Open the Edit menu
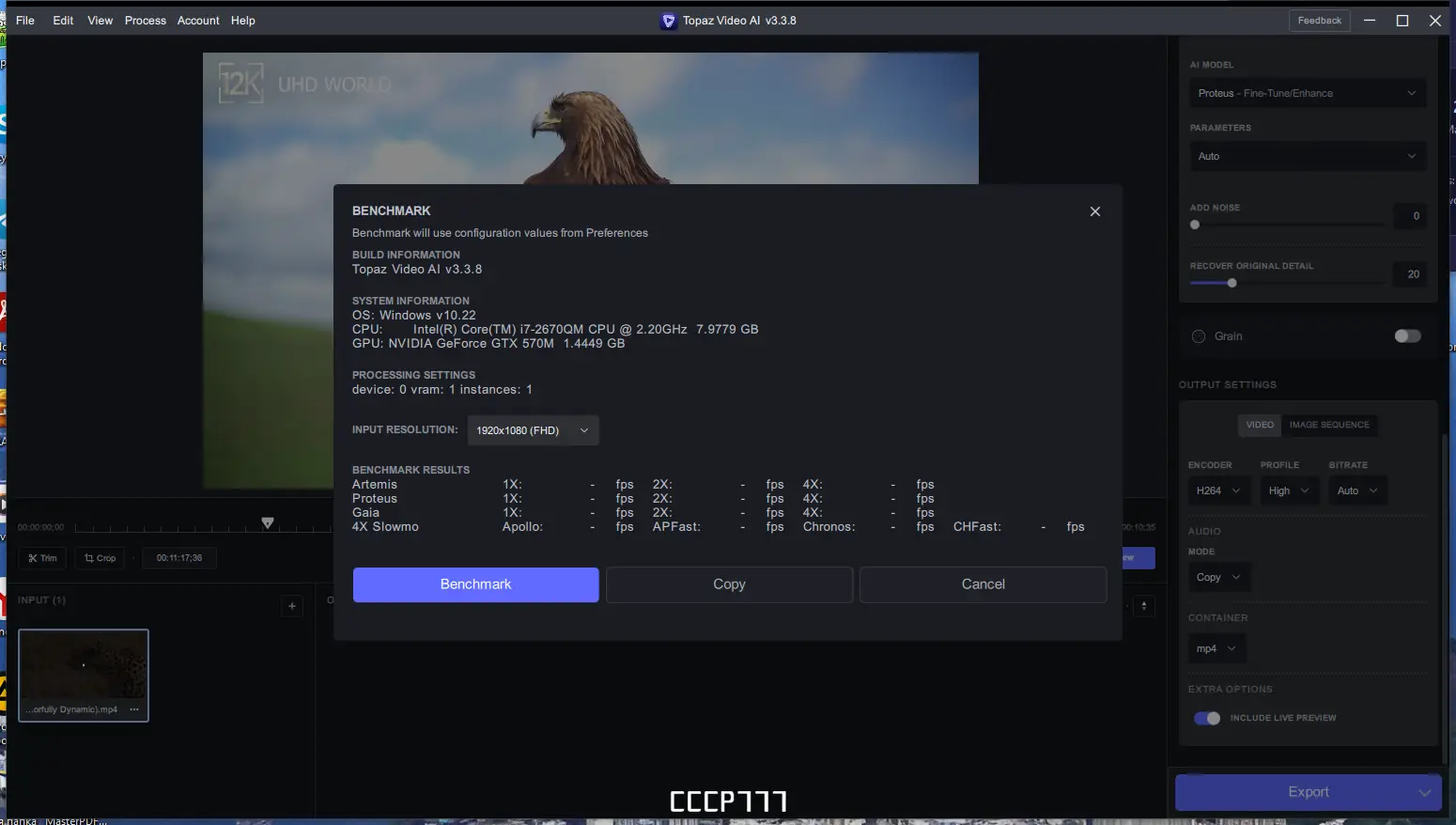The width and height of the screenshot is (1456, 825). [63, 21]
